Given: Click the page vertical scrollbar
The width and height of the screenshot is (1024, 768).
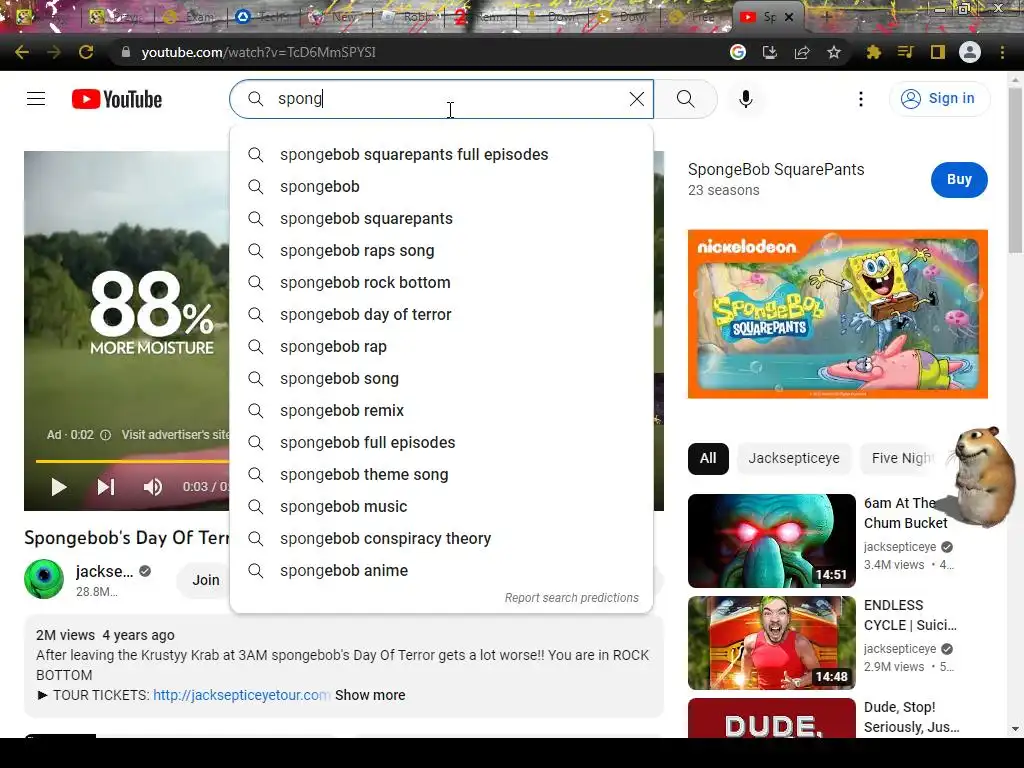Looking at the screenshot, I should click(x=1015, y=170).
